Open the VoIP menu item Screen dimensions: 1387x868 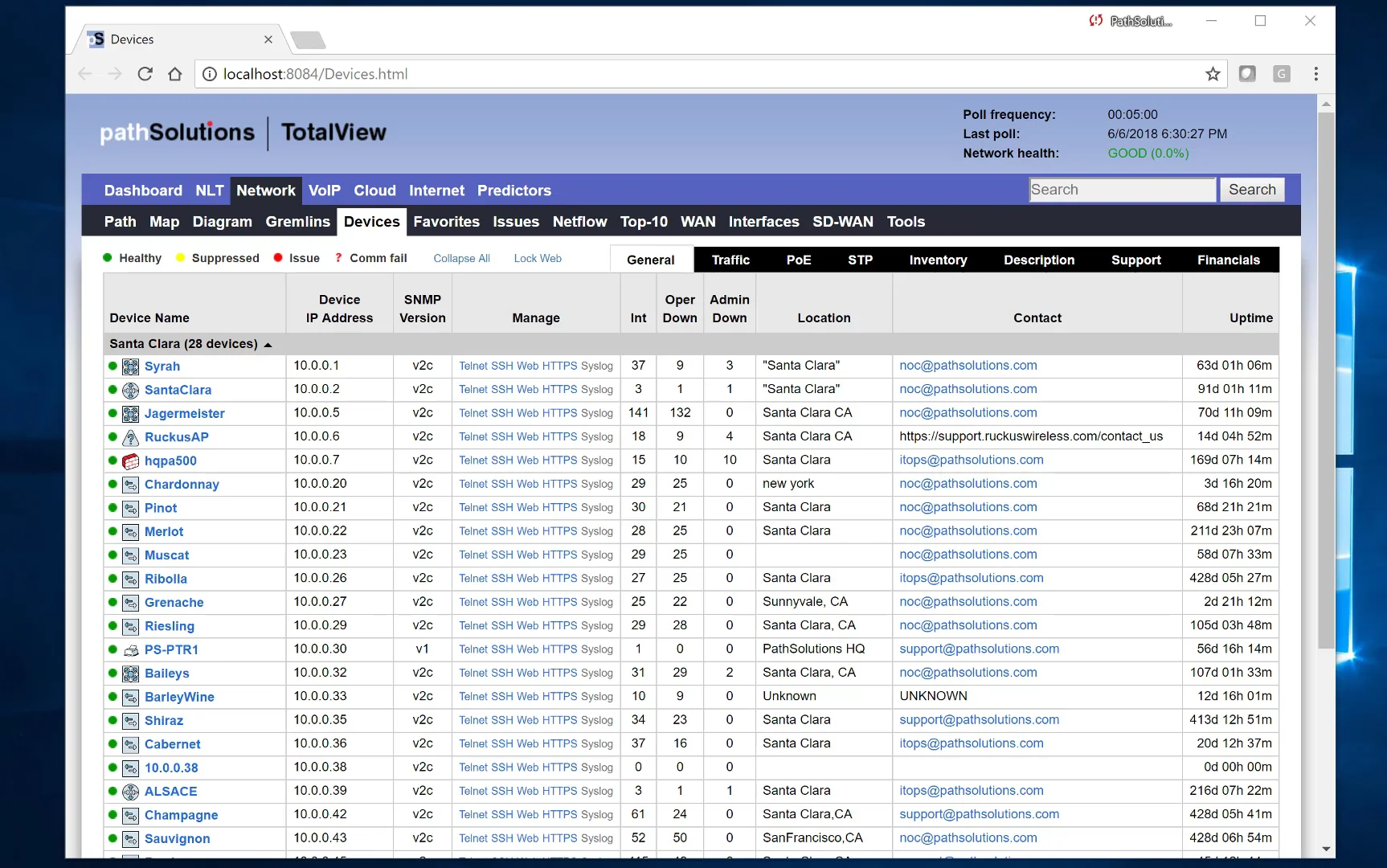(x=325, y=190)
